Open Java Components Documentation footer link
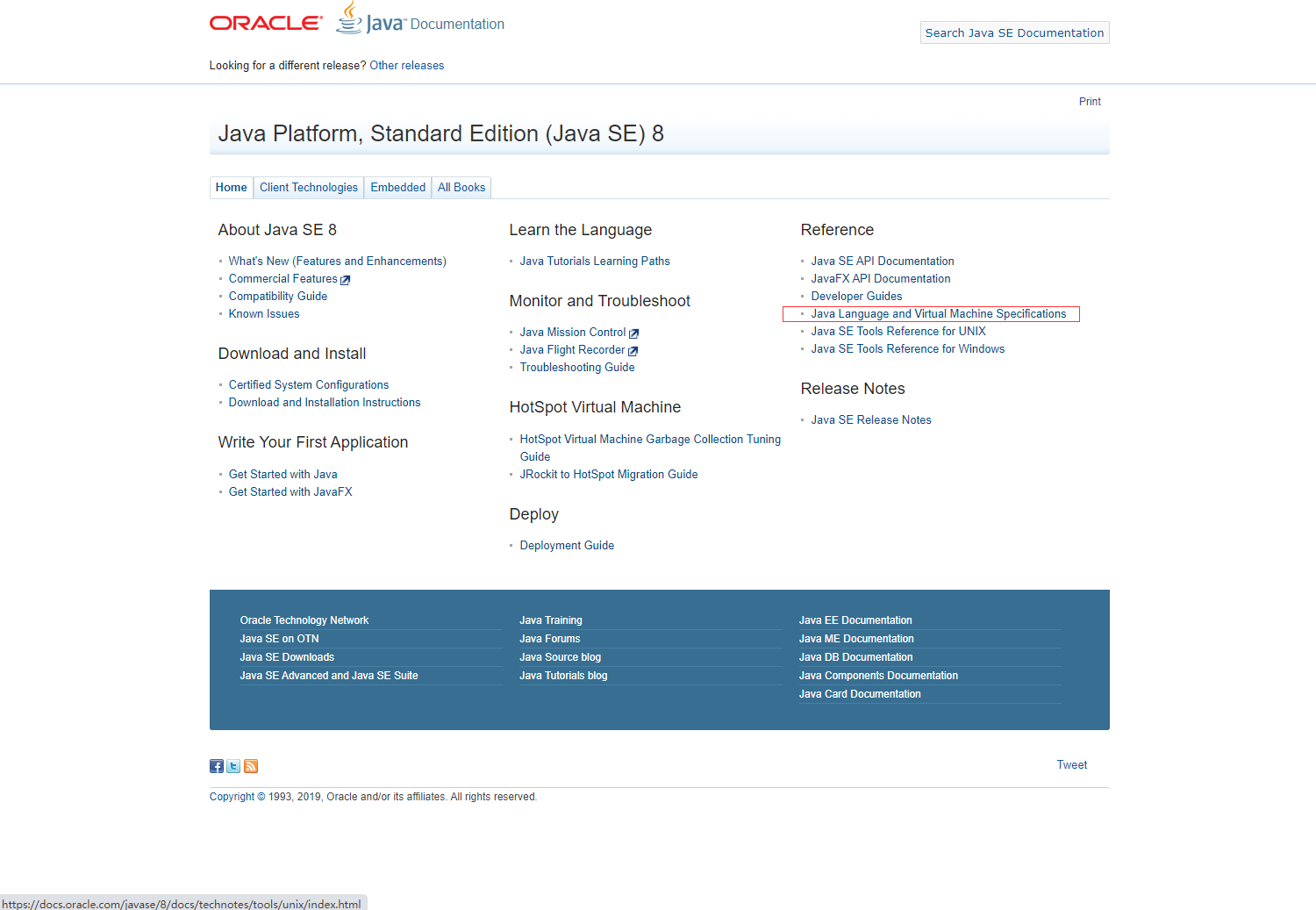 tap(878, 676)
